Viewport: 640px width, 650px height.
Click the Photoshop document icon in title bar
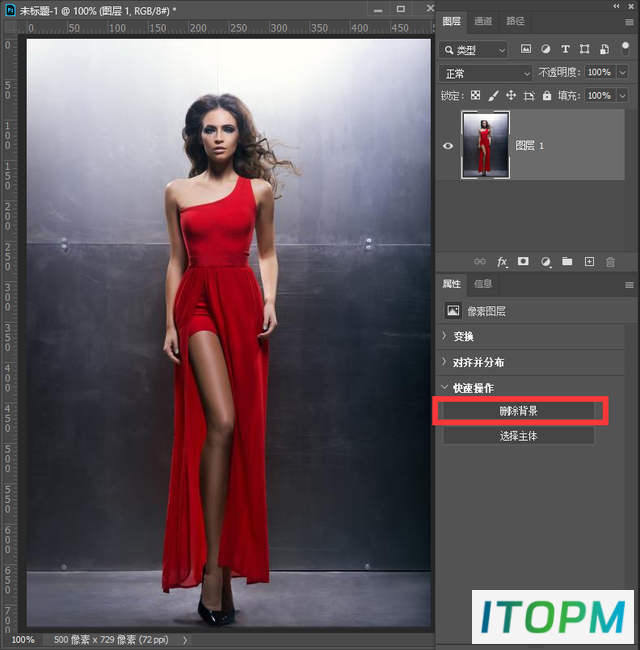pos(10,10)
